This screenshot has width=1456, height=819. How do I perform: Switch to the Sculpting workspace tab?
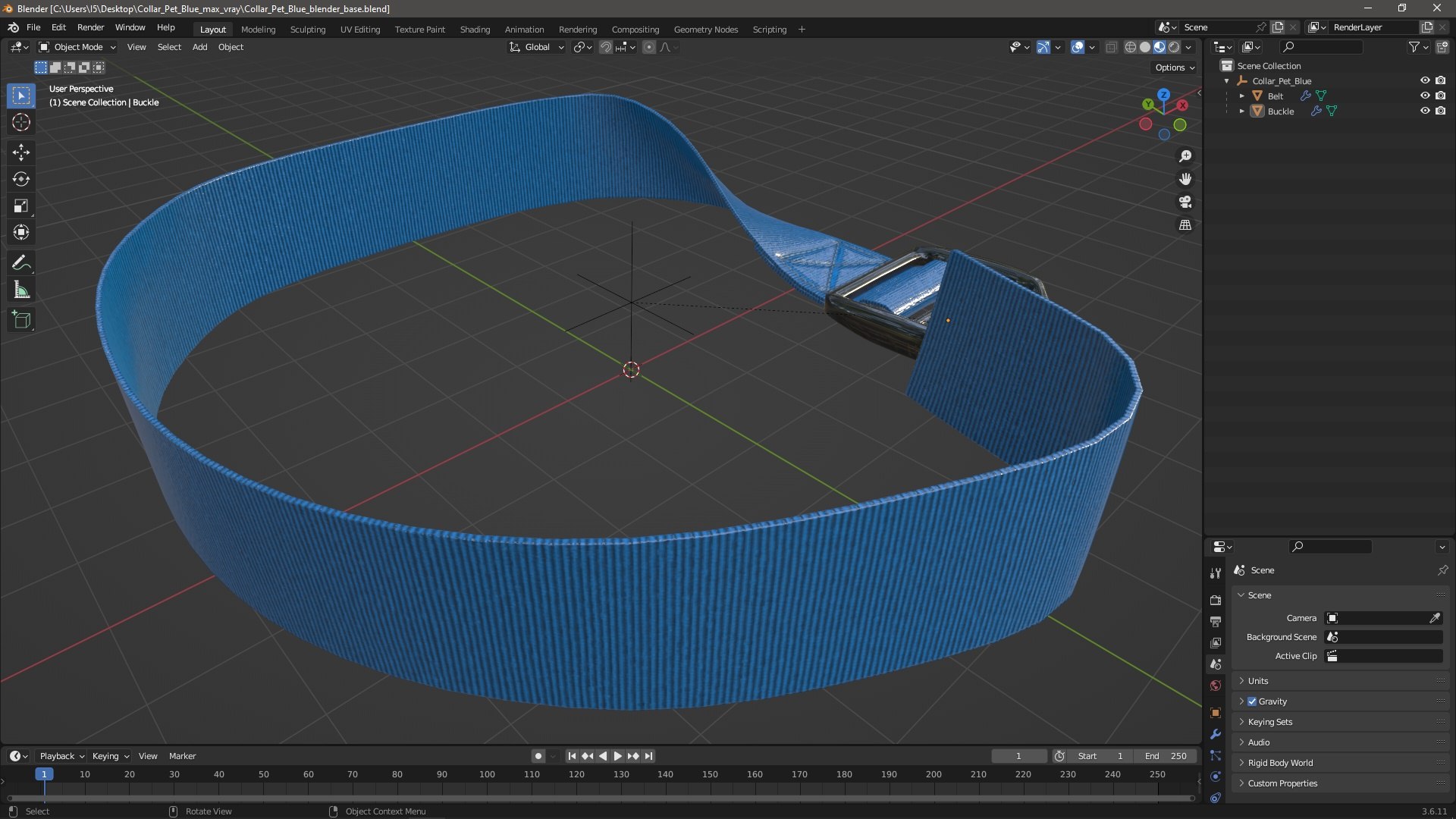[308, 30]
